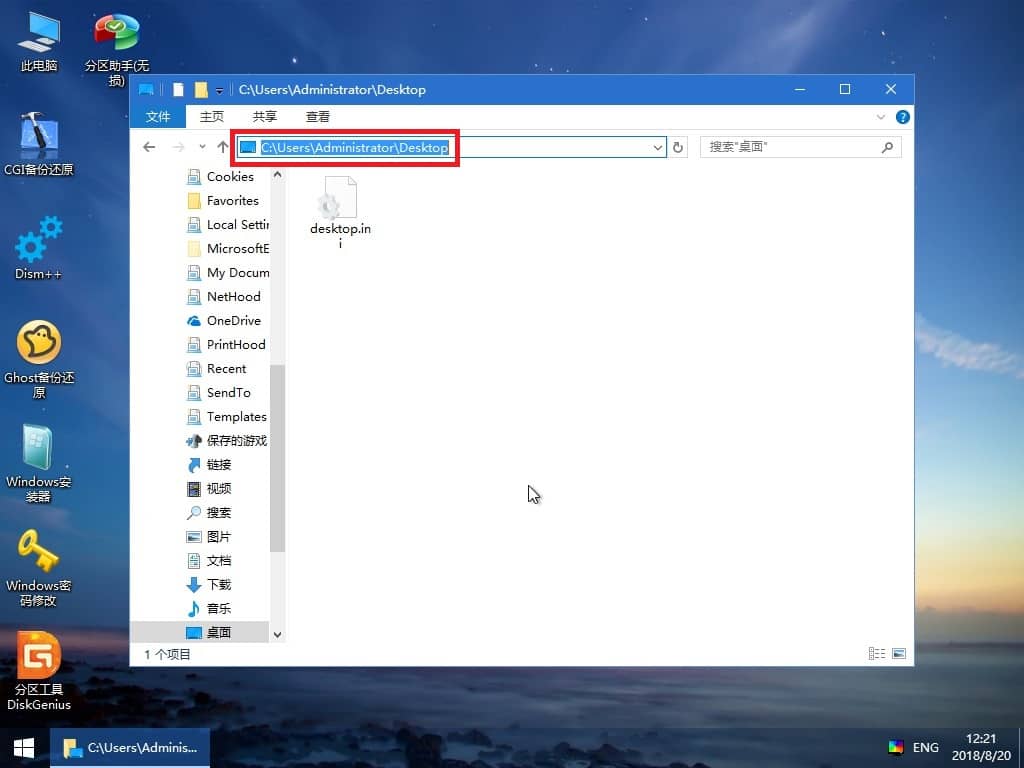
Task: Expand the address bar history dropdown
Action: [x=657, y=147]
